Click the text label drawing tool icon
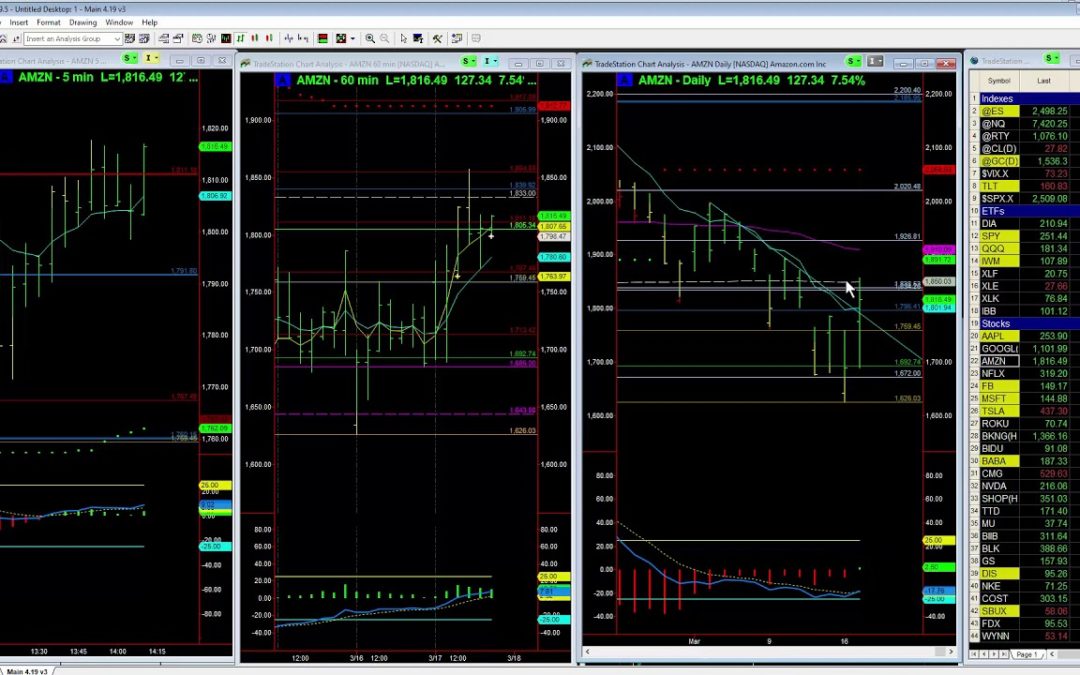The height and width of the screenshot is (675, 1080). tap(417, 38)
